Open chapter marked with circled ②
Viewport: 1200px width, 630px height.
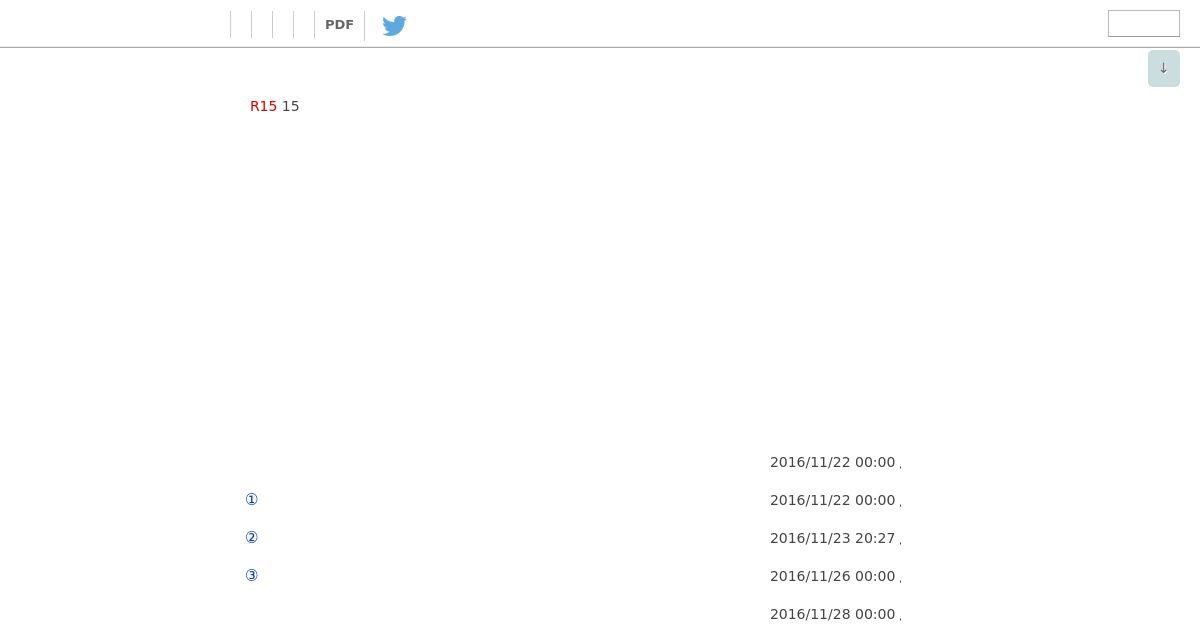coord(252,537)
